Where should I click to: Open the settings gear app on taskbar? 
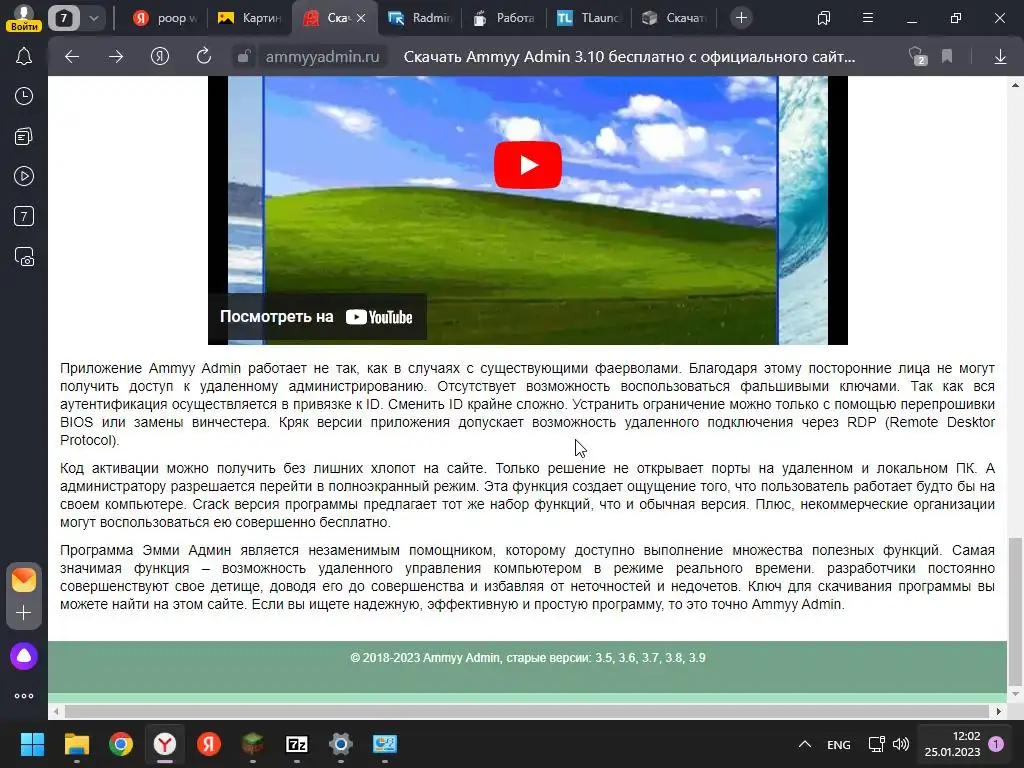point(340,744)
